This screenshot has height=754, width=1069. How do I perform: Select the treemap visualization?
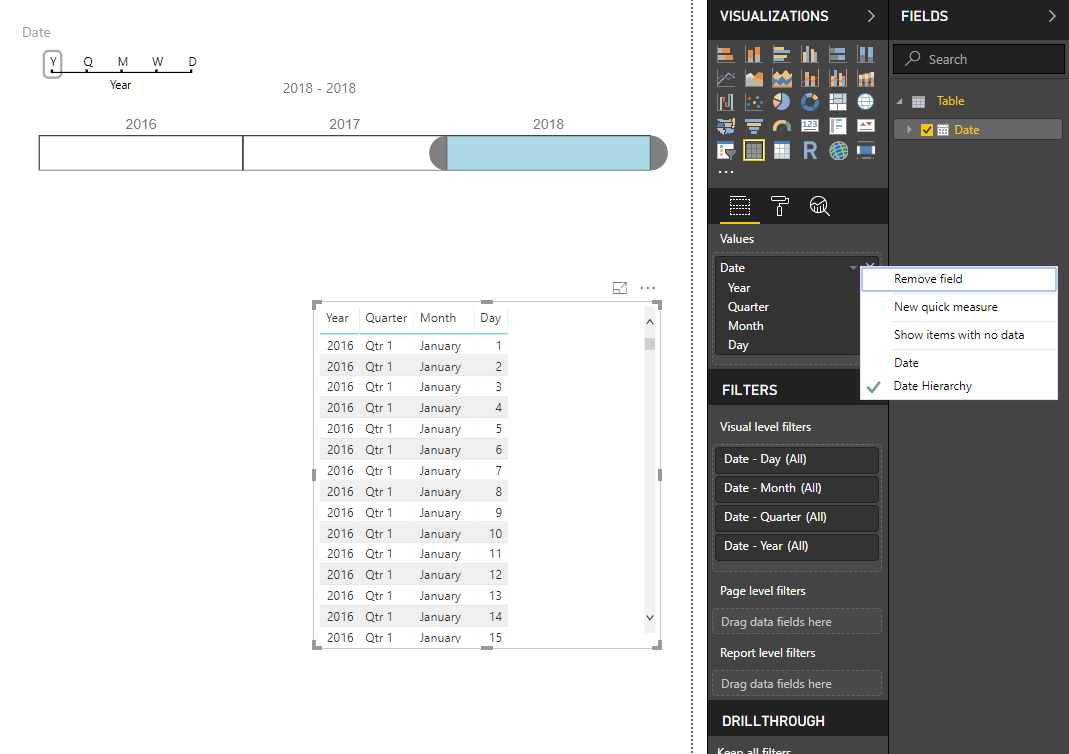click(x=837, y=102)
